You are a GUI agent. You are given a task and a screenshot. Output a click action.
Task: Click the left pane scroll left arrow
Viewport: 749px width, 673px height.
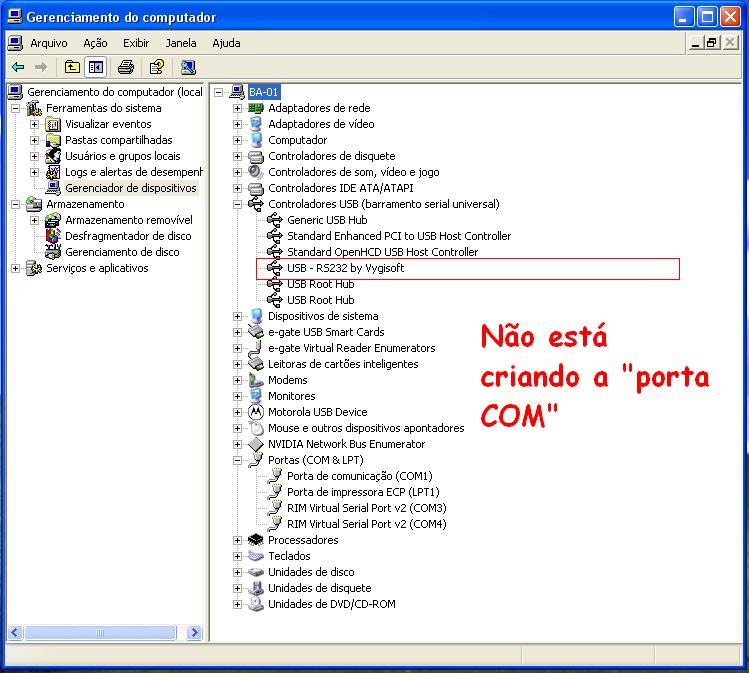click(x=15, y=633)
